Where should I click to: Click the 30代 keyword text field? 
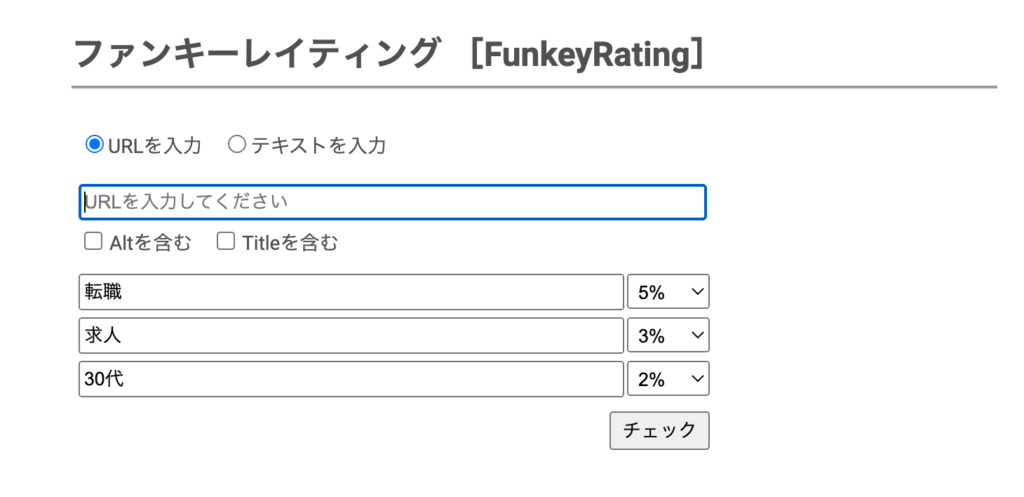(x=350, y=379)
